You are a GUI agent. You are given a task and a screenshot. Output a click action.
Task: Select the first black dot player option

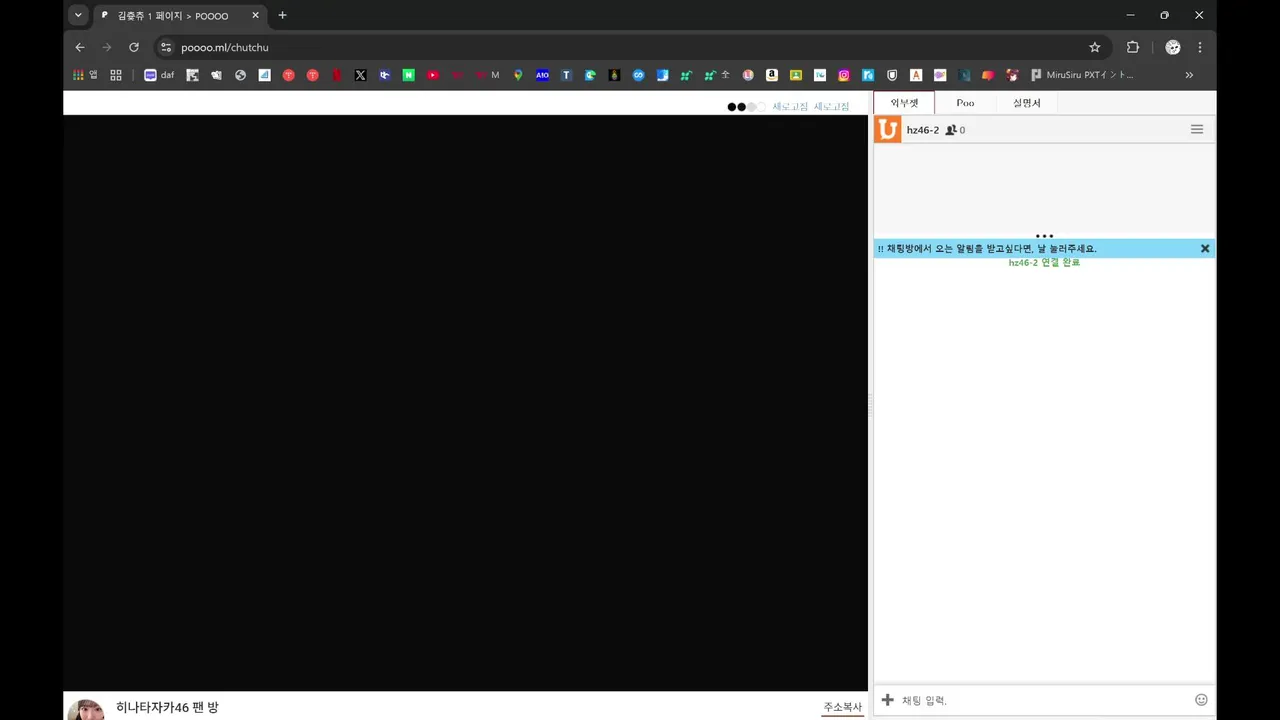pyautogui.click(x=732, y=106)
